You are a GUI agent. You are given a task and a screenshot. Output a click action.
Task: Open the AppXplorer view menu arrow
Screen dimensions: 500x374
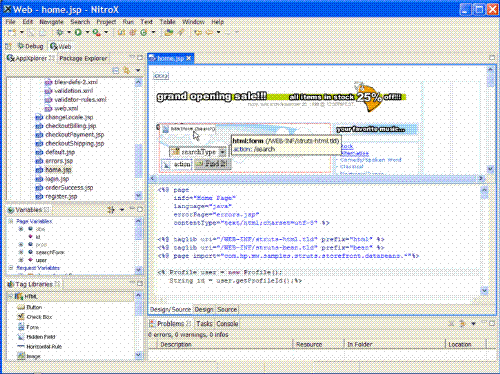point(138,70)
